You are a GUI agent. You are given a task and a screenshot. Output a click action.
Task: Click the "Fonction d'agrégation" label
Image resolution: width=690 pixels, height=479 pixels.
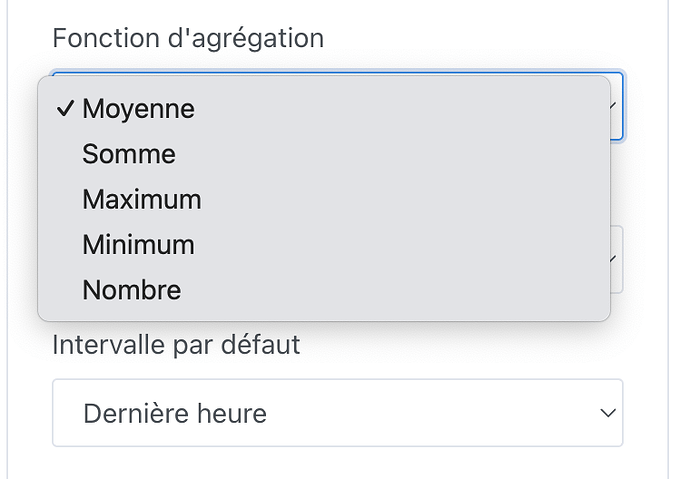188,38
